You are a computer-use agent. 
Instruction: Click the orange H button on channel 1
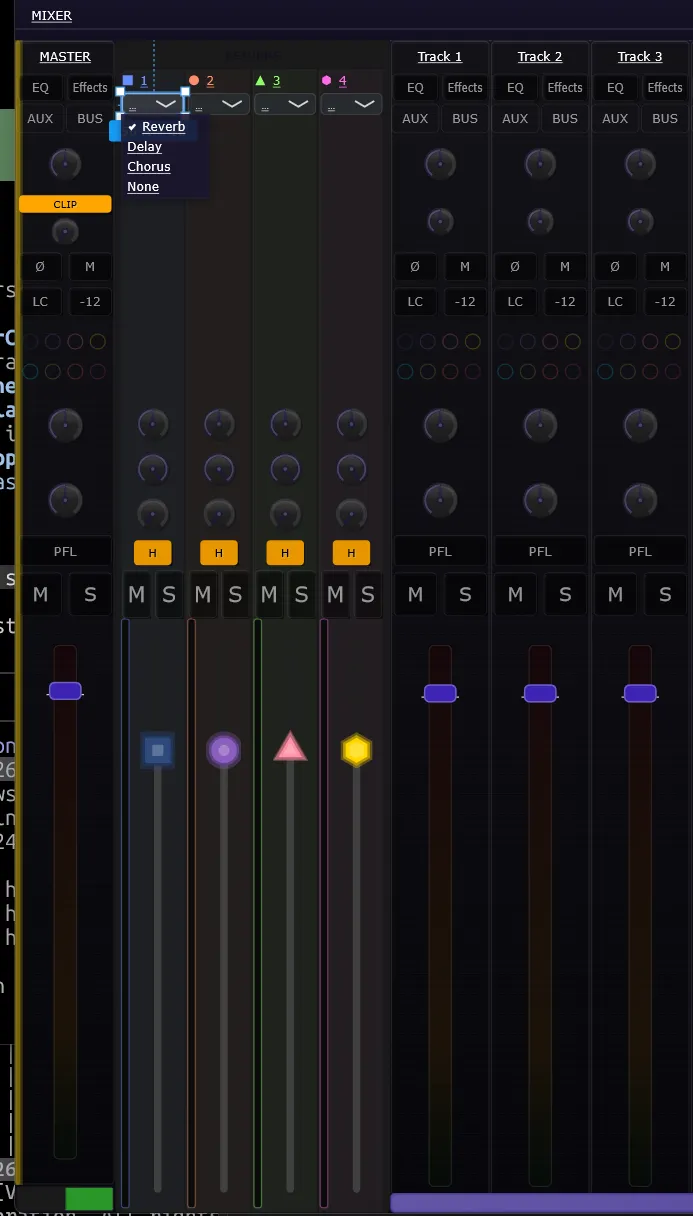click(153, 553)
